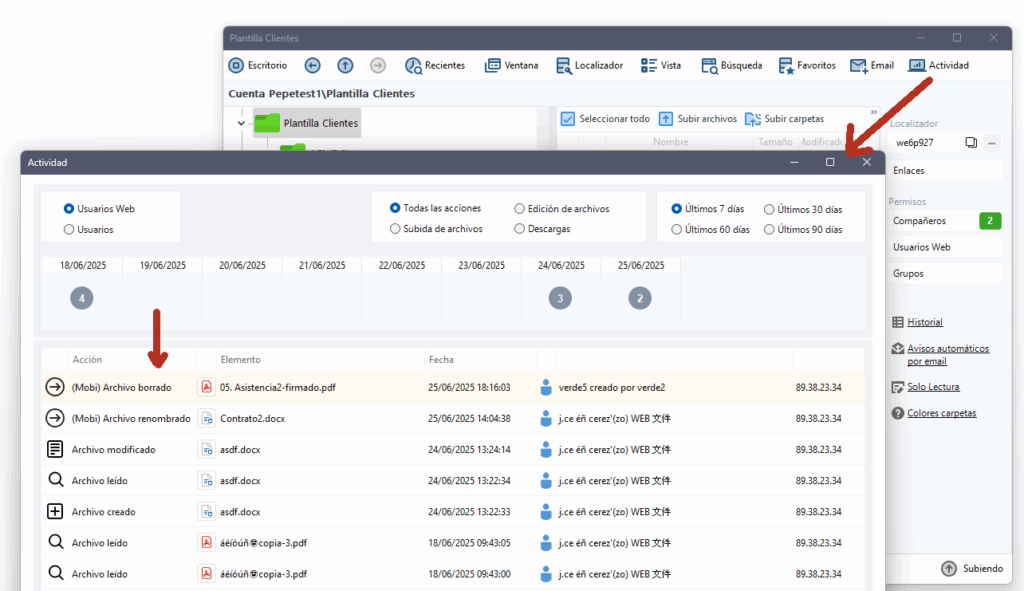This screenshot has height=591, width=1024.
Task: Open Actividad from the toolbar
Action: [x=938, y=65]
